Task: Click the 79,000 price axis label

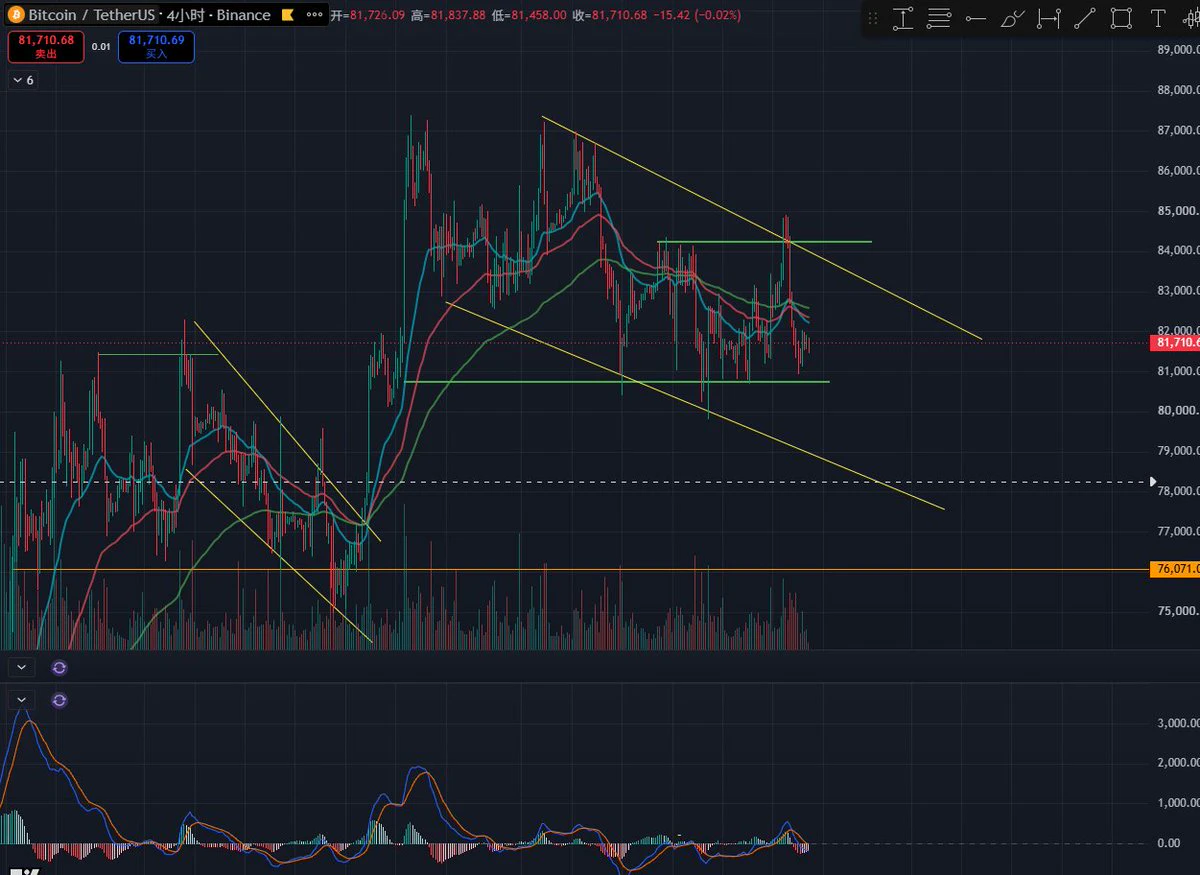Action: tap(1178, 451)
